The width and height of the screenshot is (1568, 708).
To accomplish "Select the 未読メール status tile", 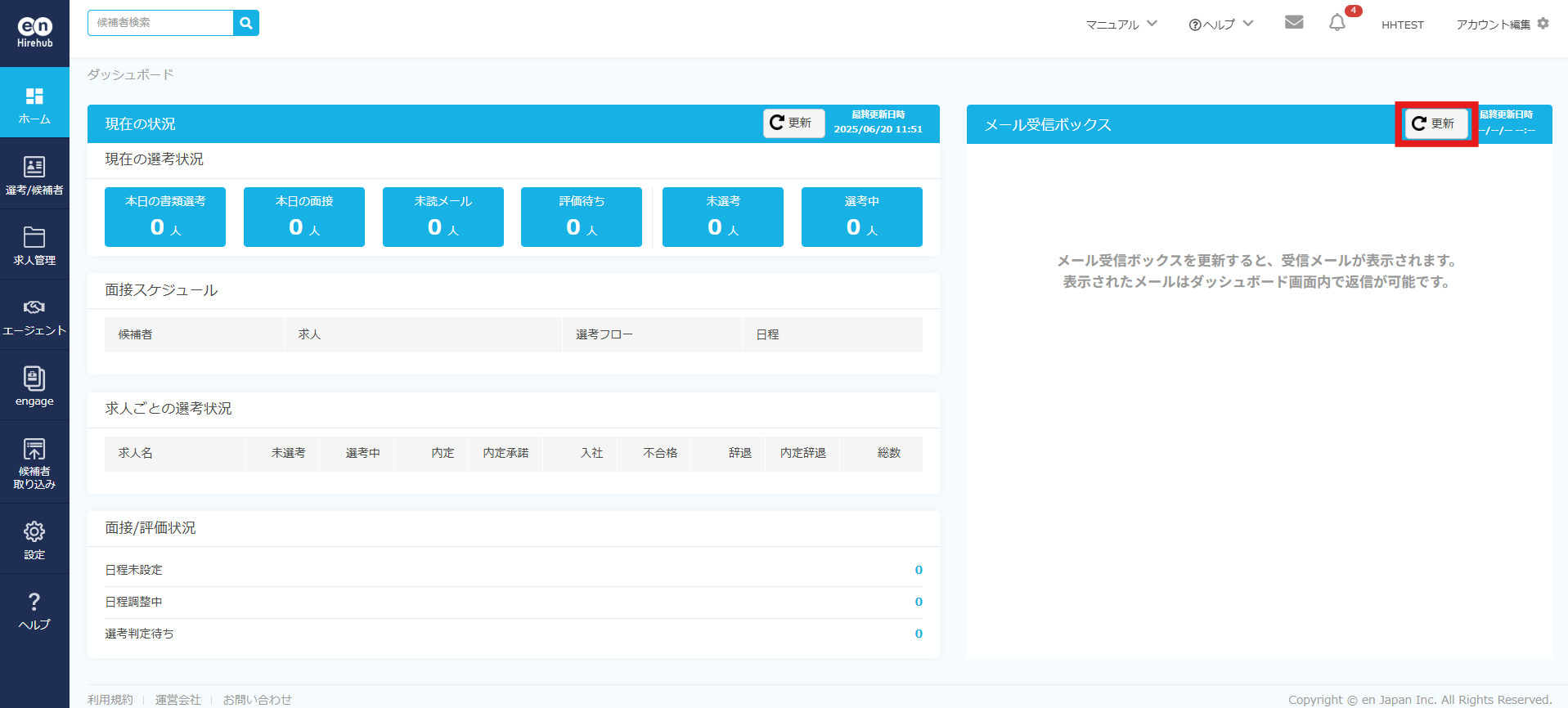I will click(x=443, y=217).
